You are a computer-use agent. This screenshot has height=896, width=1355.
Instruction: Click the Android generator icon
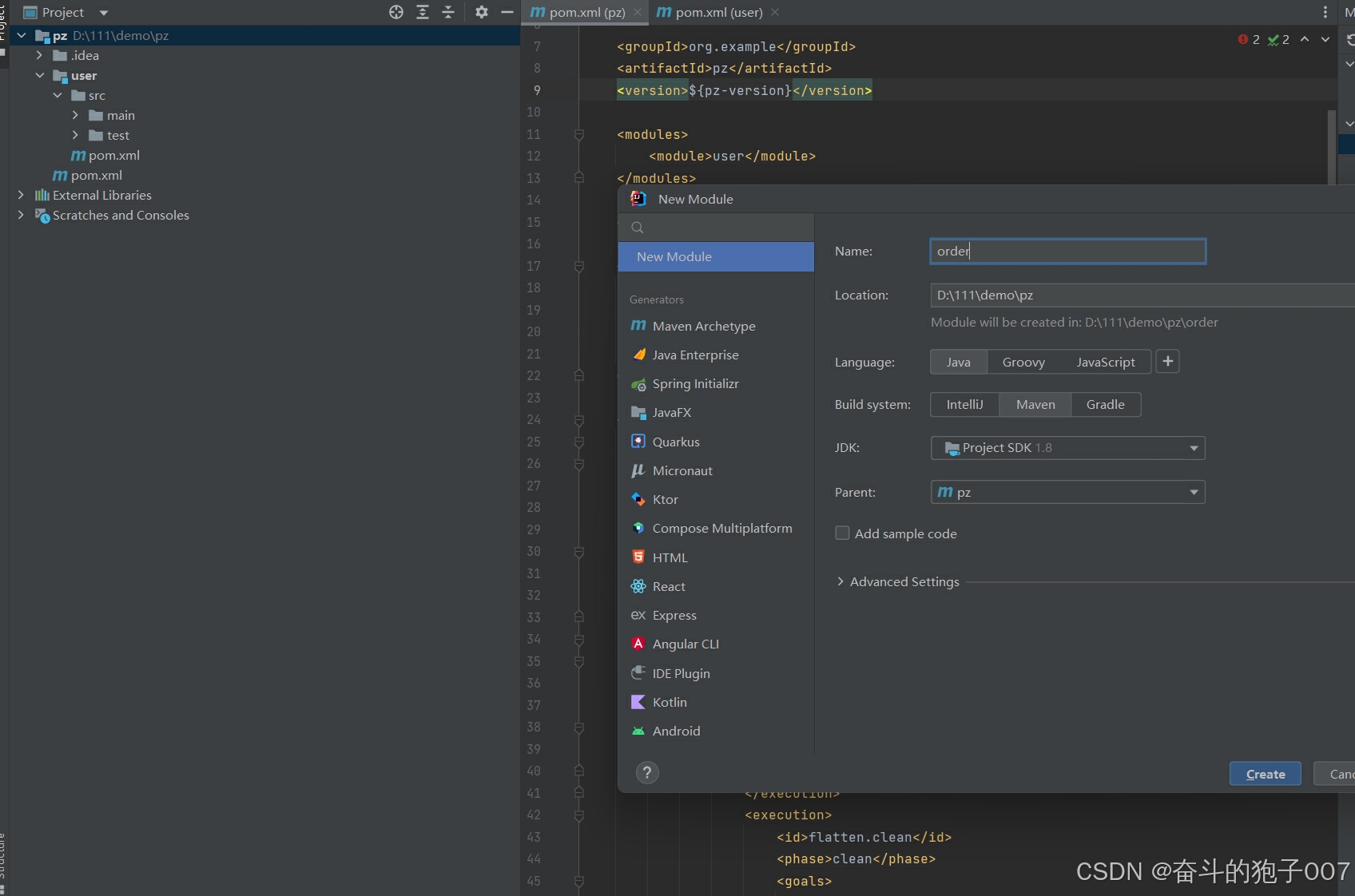click(638, 731)
